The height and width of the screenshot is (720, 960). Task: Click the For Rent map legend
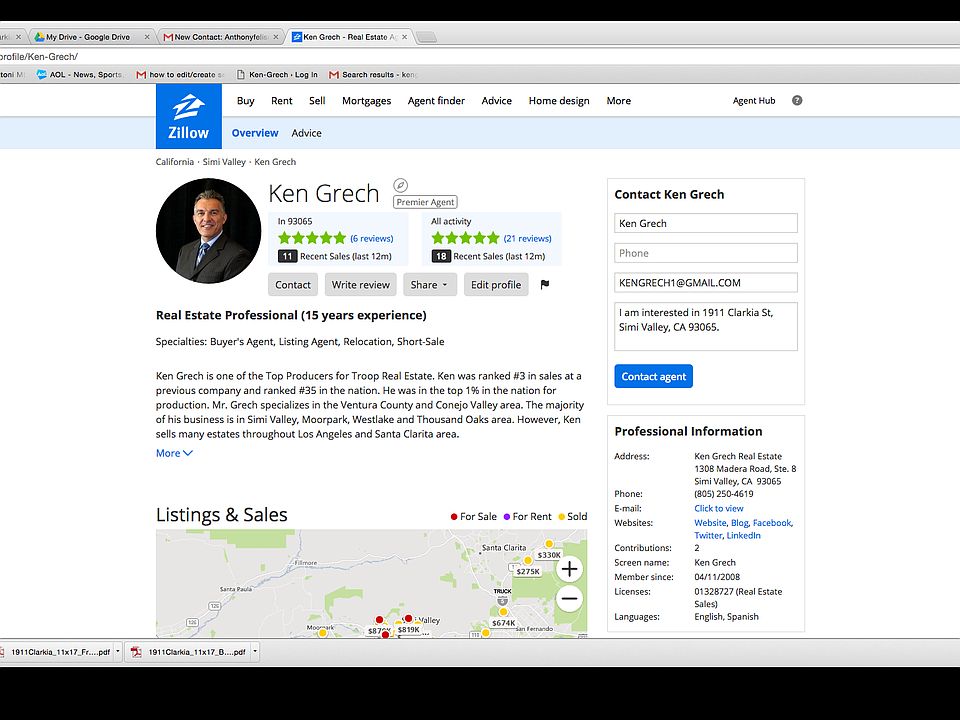(527, 517)
